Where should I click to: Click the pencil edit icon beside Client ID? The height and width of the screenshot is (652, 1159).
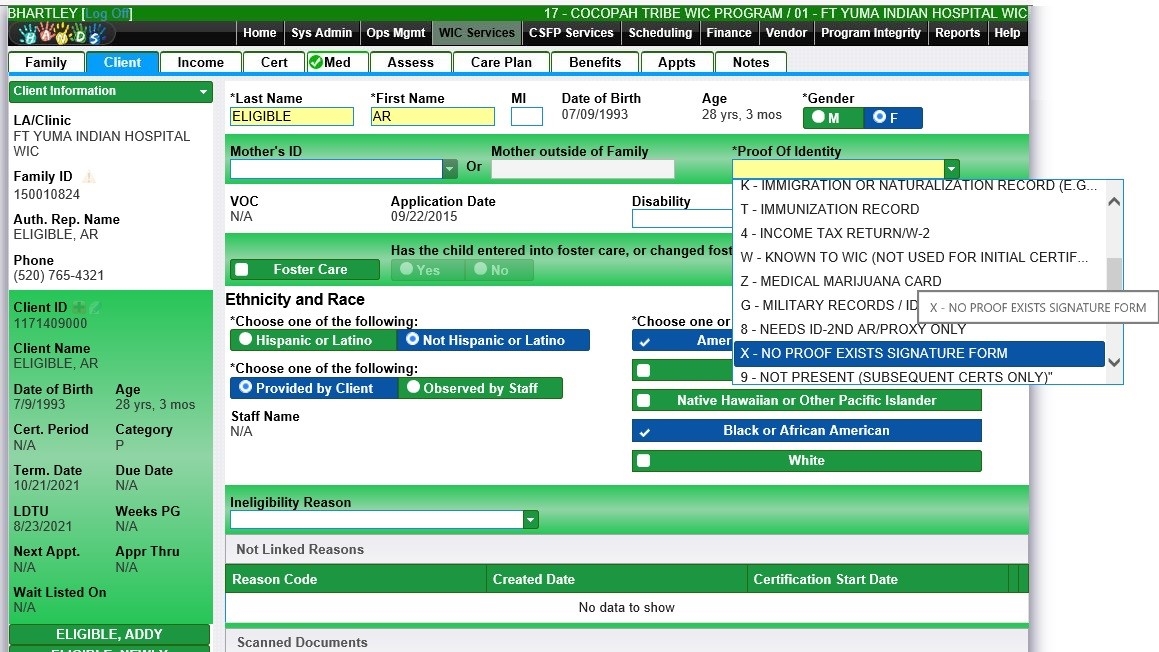click(x=95, y=308)
